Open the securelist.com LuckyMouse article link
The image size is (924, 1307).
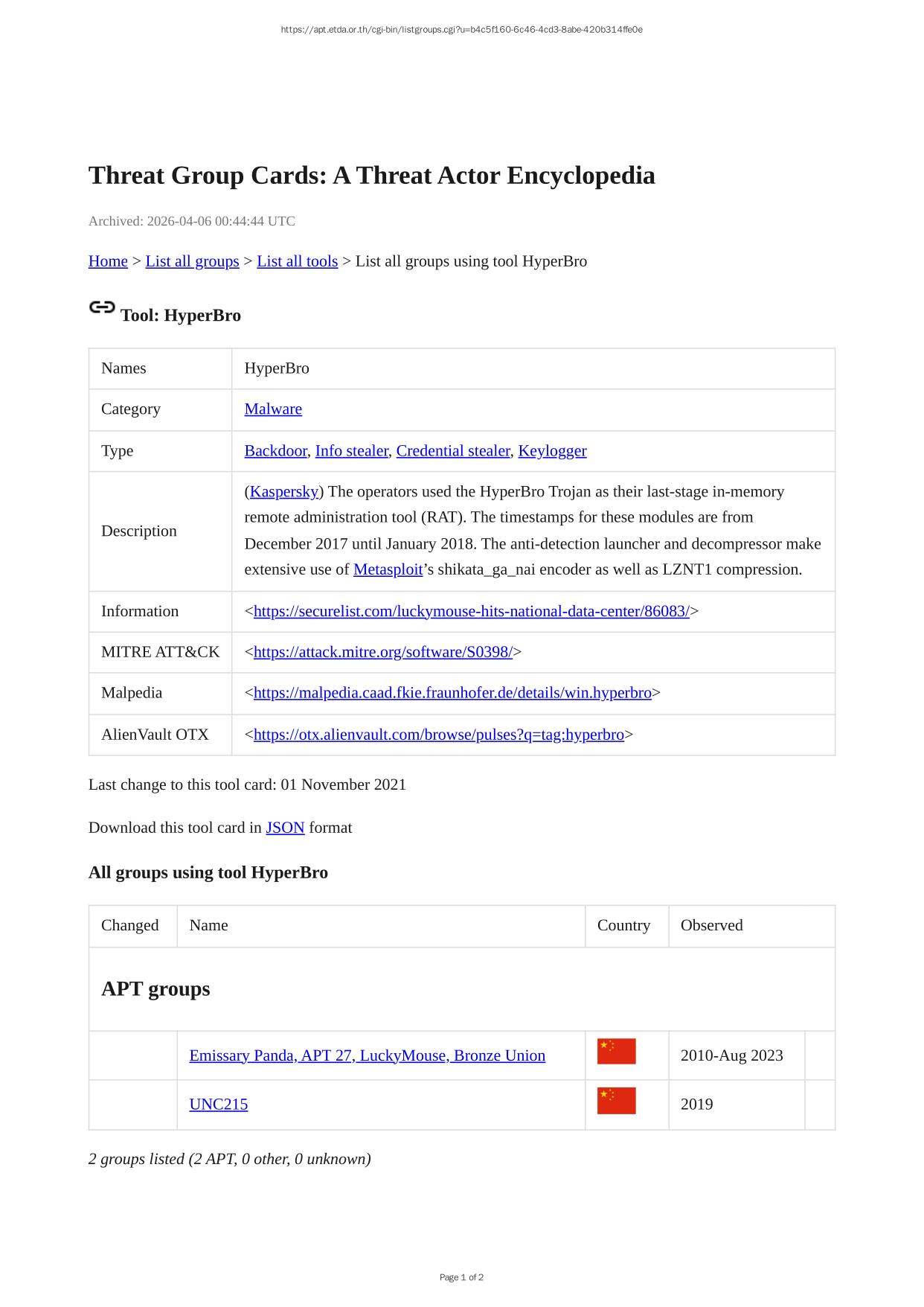pos(471,611)
